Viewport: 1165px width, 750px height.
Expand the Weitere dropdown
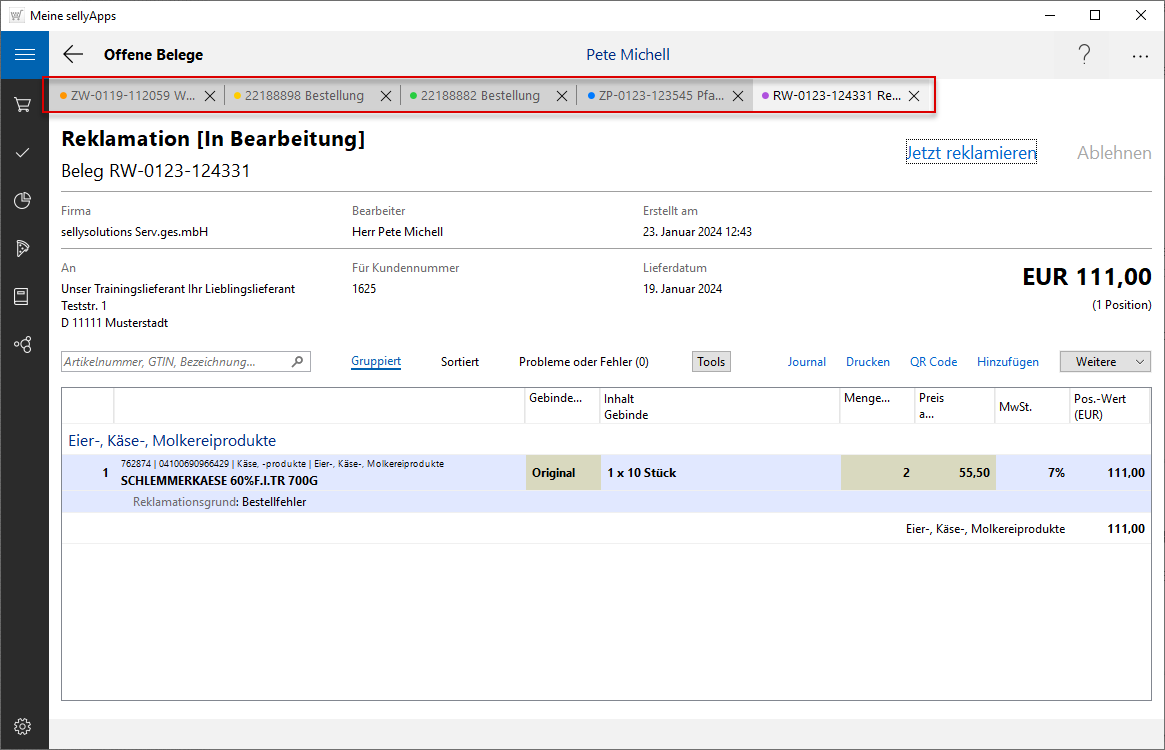coord(1105,362)
